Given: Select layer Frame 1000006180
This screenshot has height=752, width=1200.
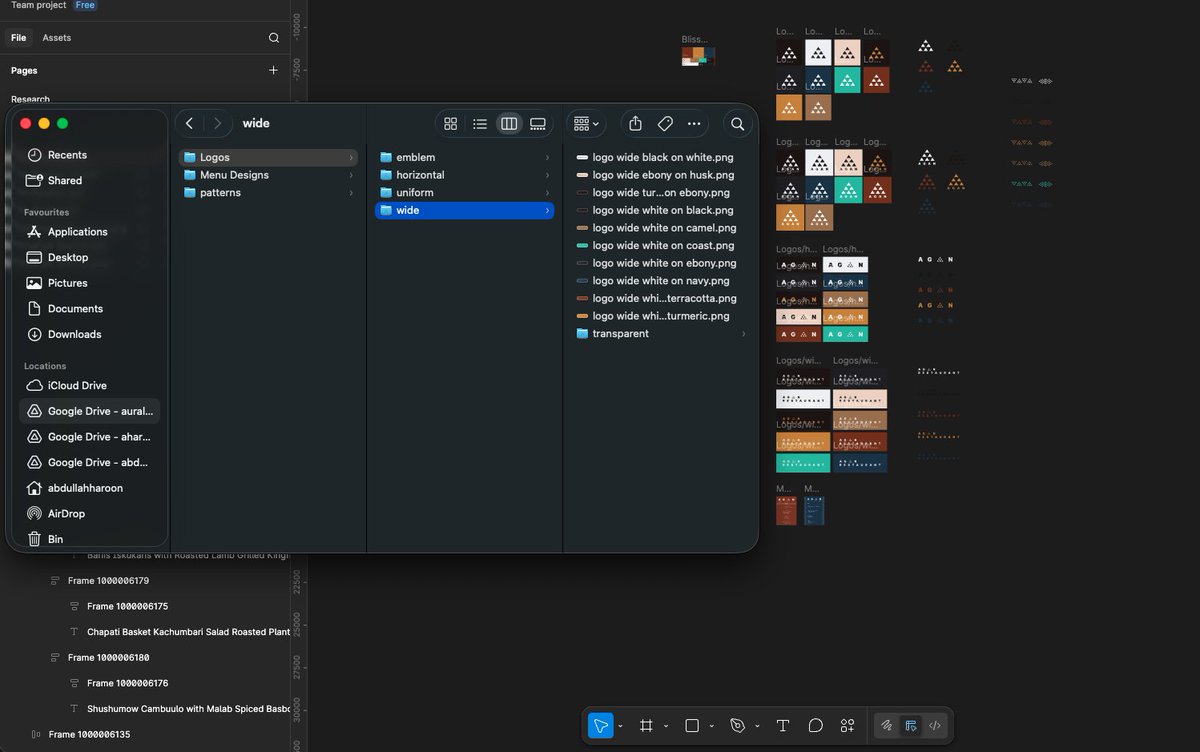Looking at the screenshot, I should click(108, 658).
